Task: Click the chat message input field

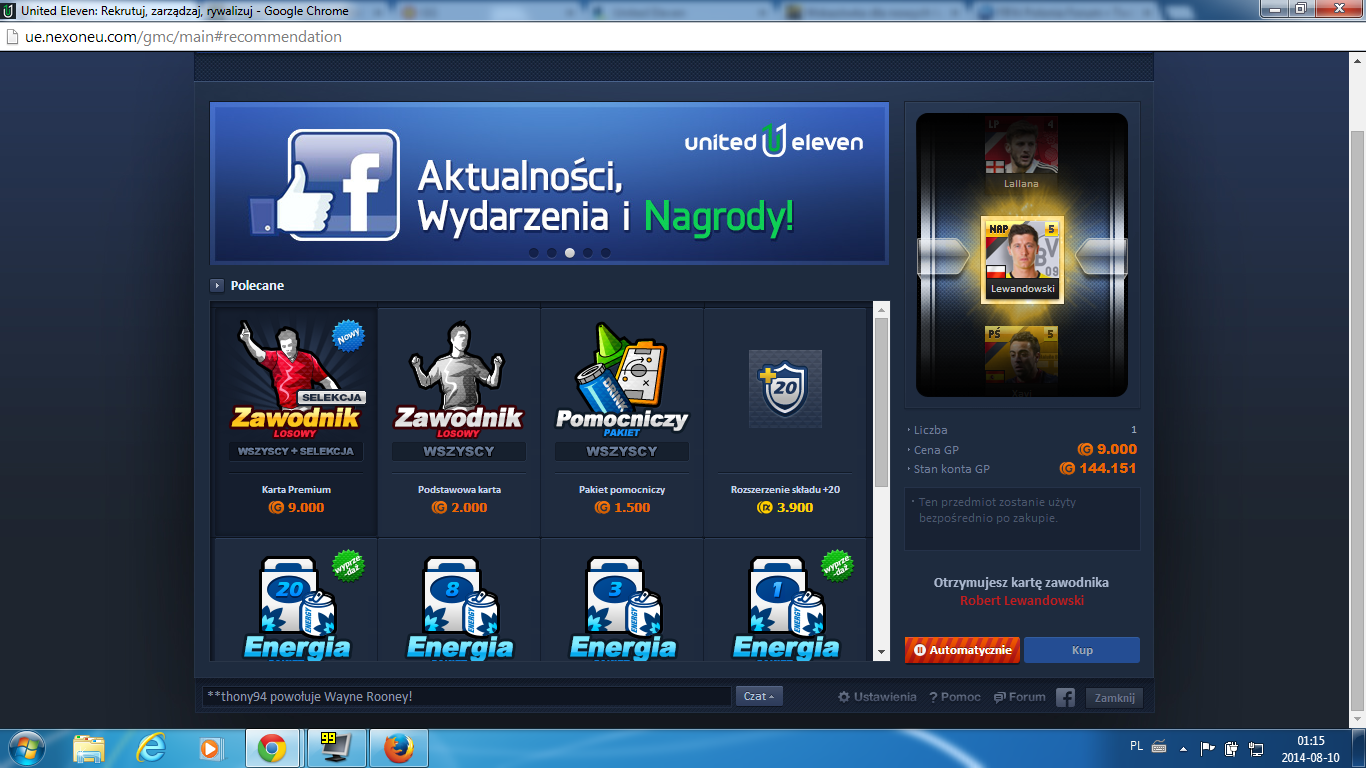Action: tap(466, 696)
